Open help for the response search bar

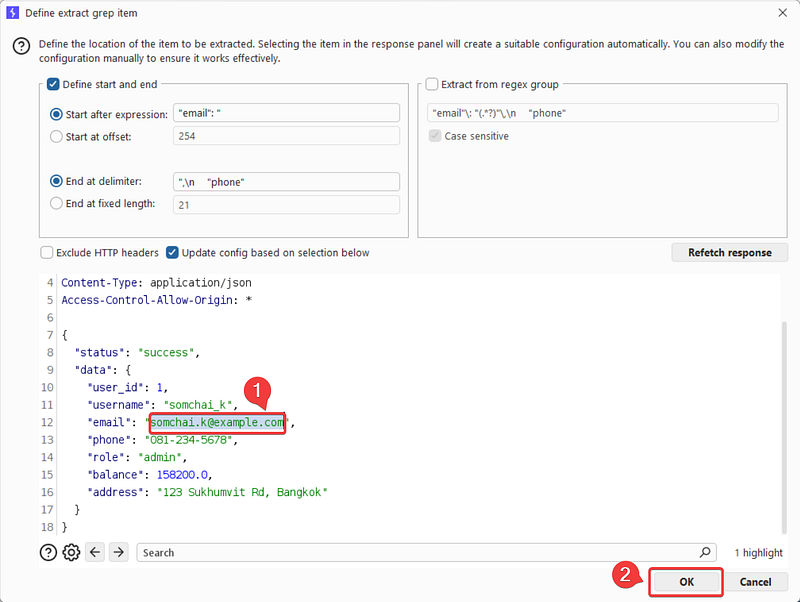48,552
